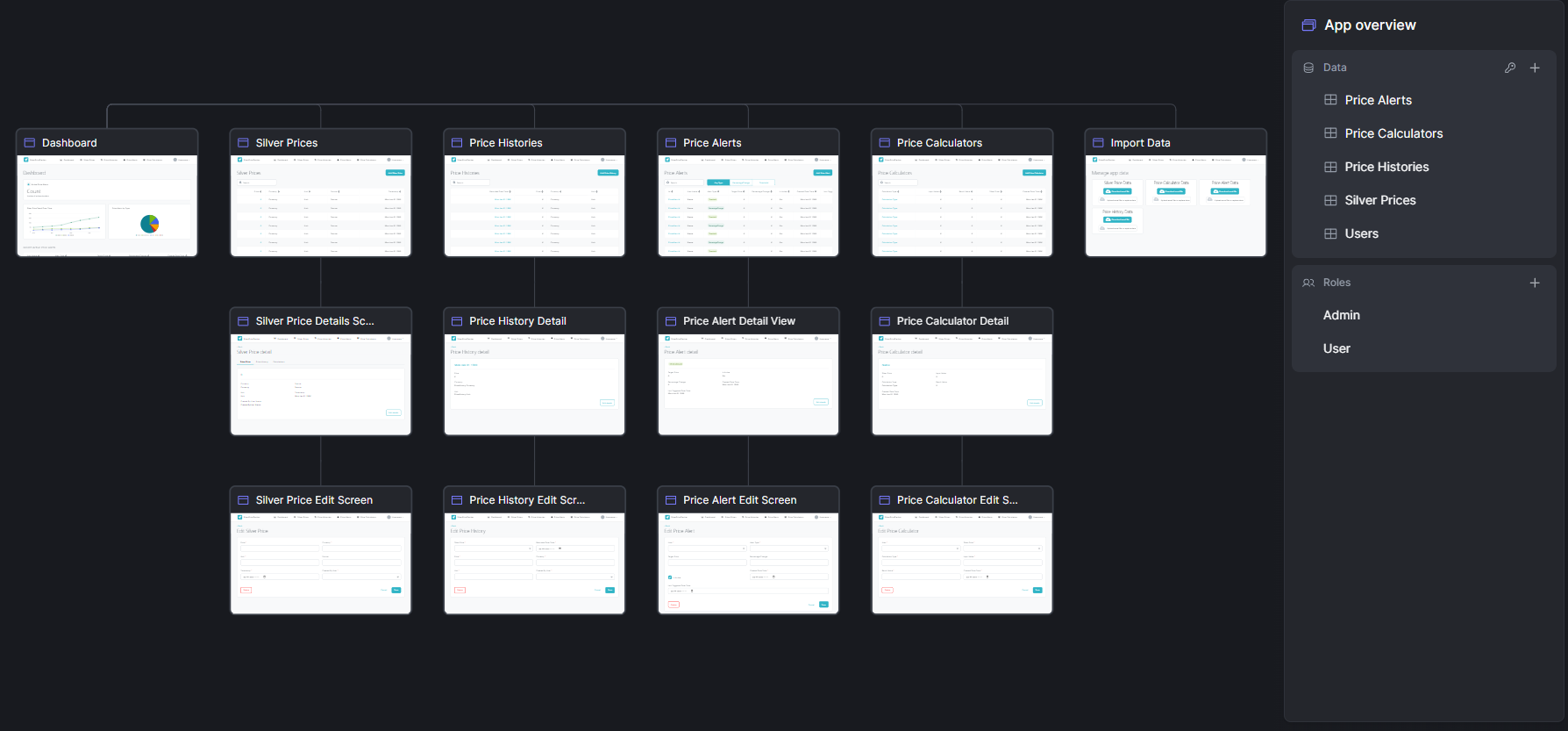This screenshot has height=731, width=1568.
Task: Click the Silver Price Edit Screen title
Action: click(314, 500)
